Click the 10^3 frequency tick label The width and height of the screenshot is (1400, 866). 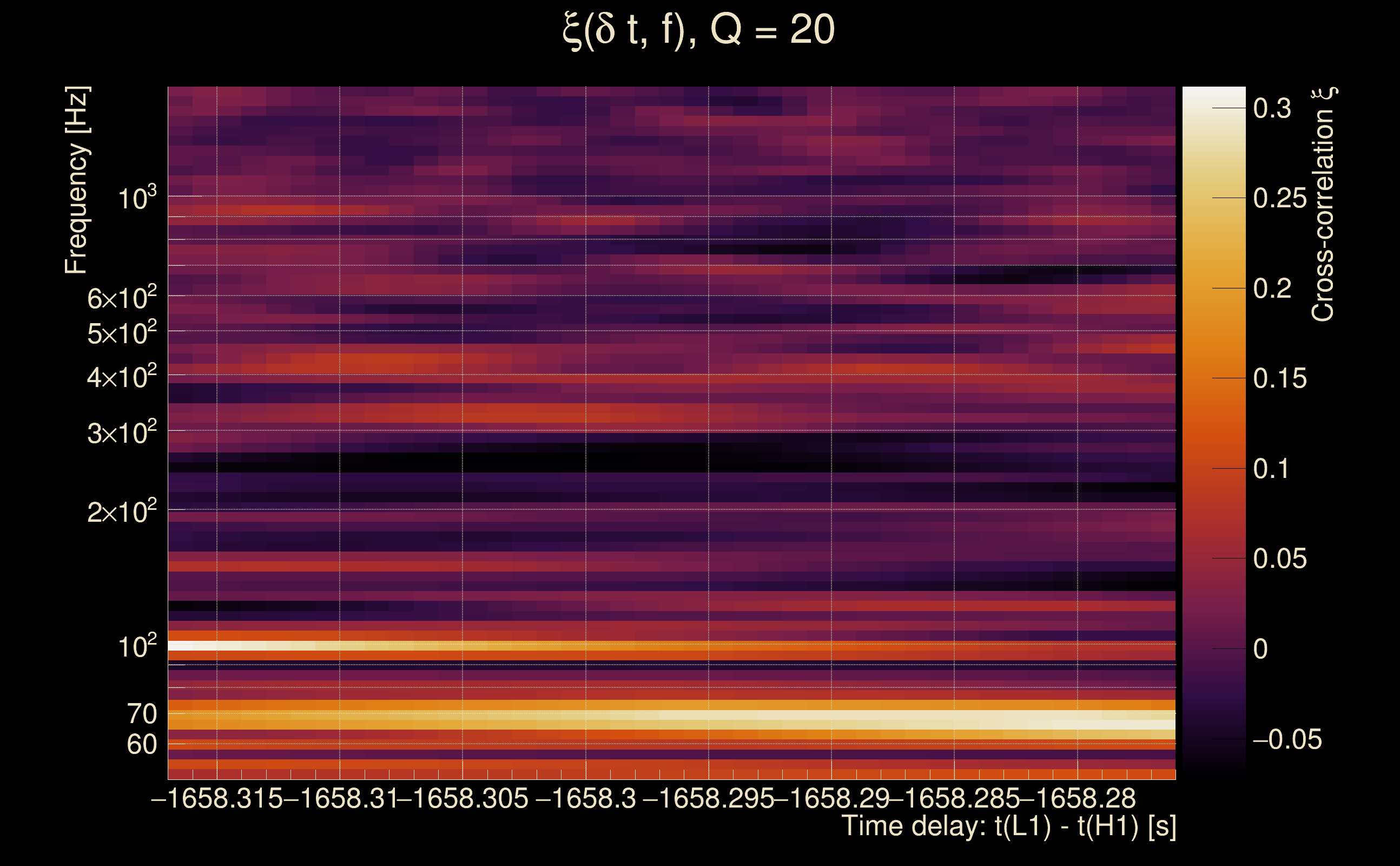coord(136,198)
